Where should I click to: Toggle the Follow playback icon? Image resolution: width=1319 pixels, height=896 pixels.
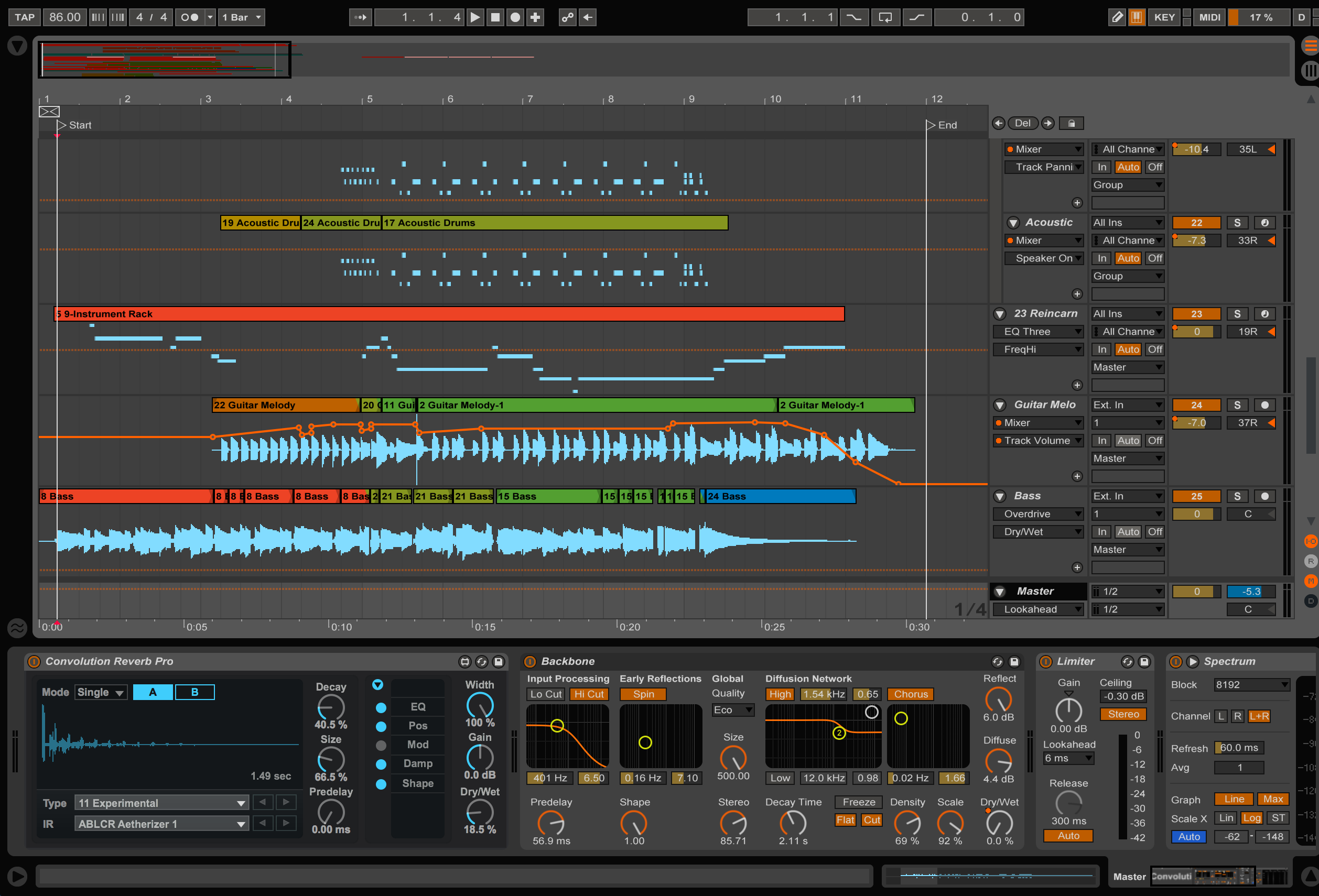tap(360, 17)
